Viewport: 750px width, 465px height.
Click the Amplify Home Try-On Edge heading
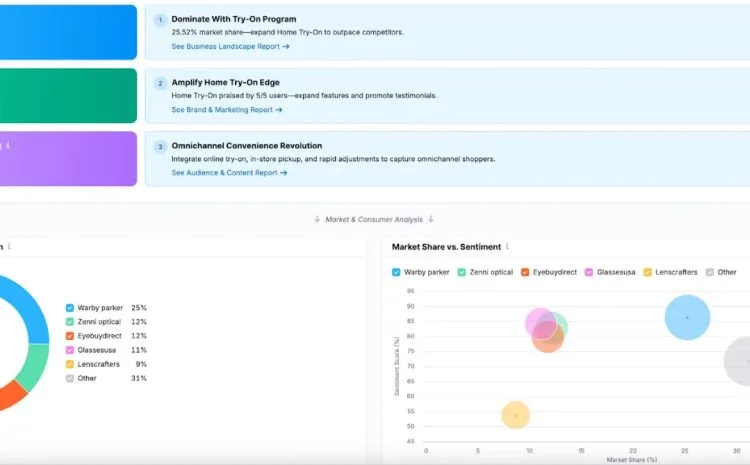click(x=225, y=82)
